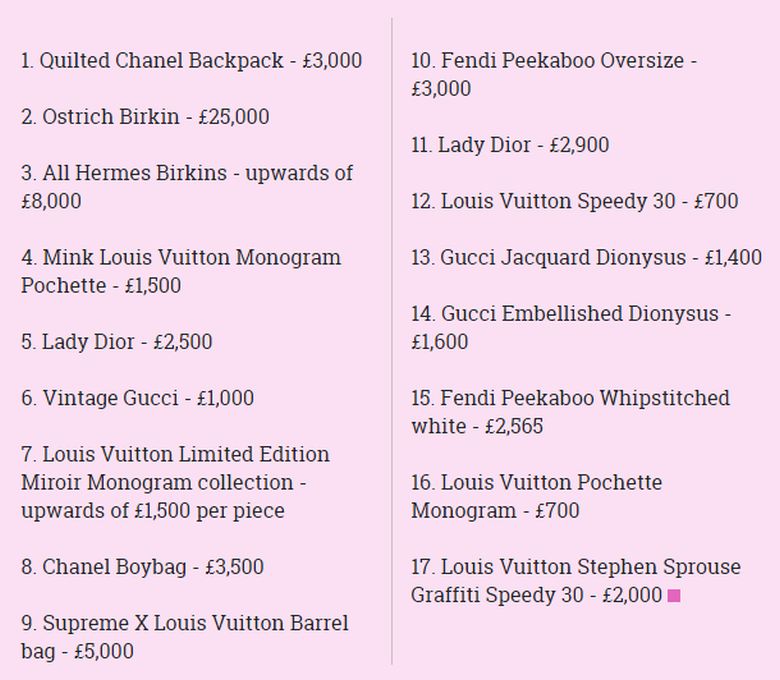
Task: Select the Quilted Chanel Backpack list entry
Action: (x=192, y=61)
